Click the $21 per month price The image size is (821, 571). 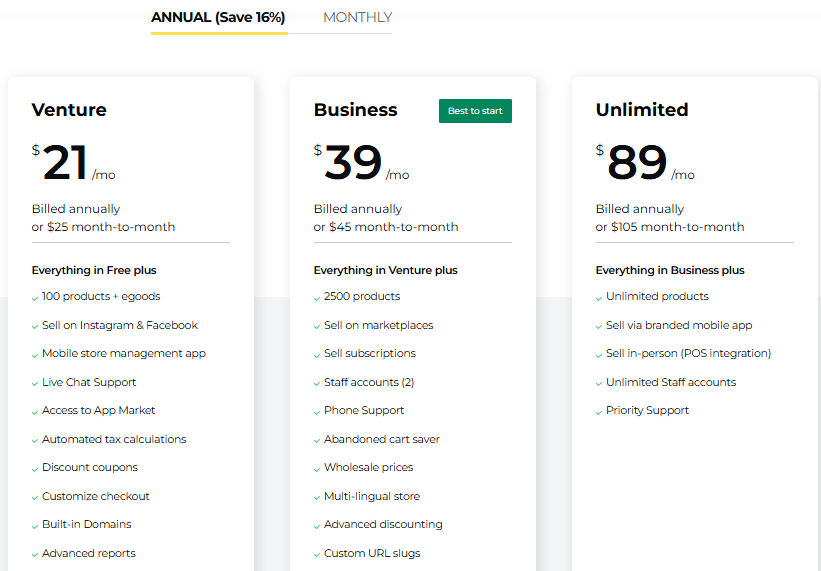click(74, 163)
